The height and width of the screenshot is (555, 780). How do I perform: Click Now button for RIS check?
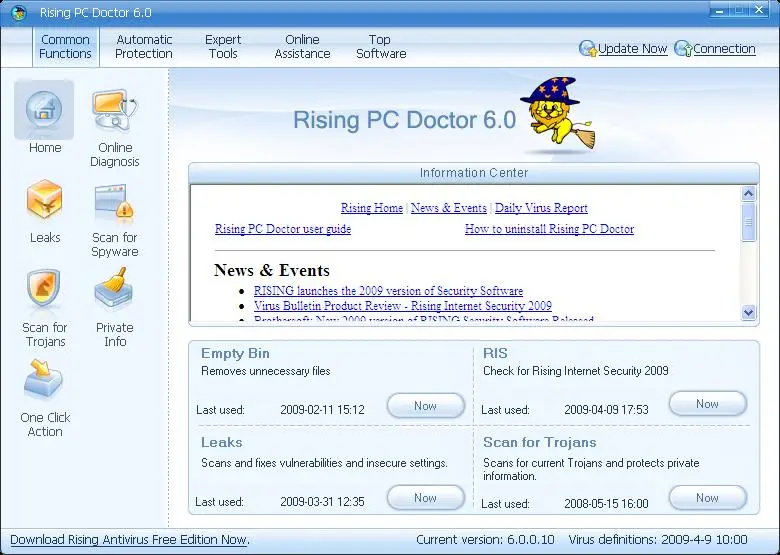(707, 404)
